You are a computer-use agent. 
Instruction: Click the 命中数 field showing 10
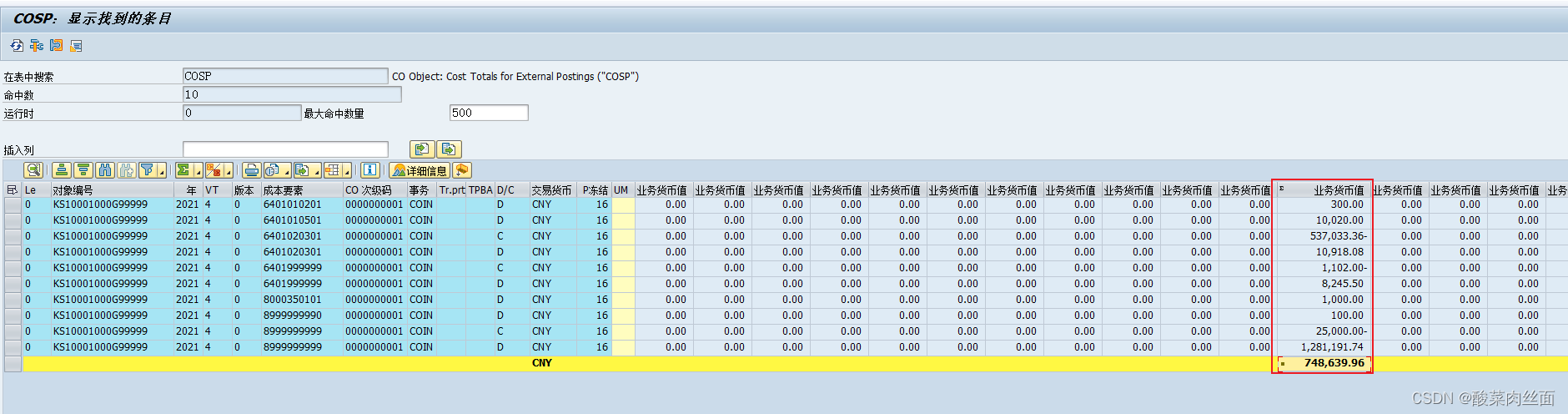[292, 94]
